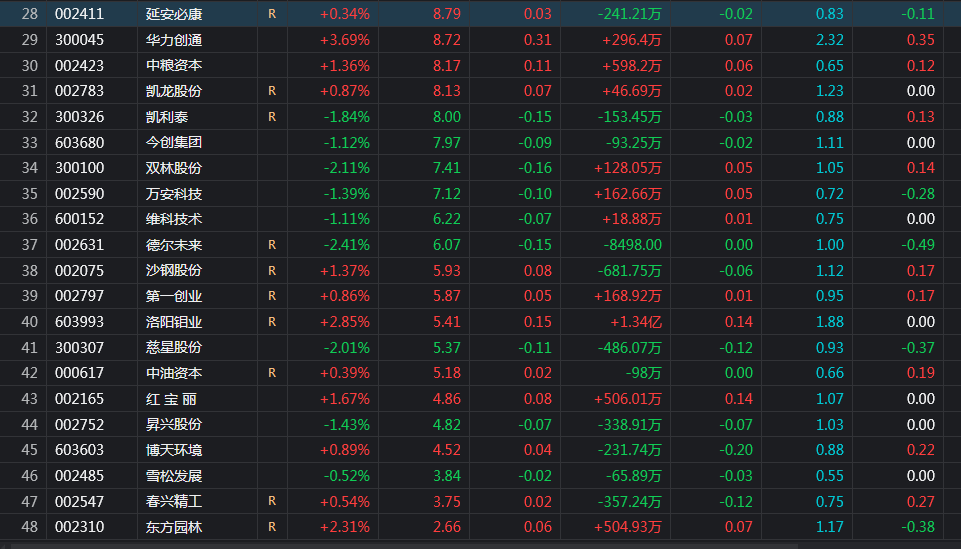Click the 4.52 price of 博天环境
The height and width of the screenshot is (549, 961).
(x=447, y=450)
